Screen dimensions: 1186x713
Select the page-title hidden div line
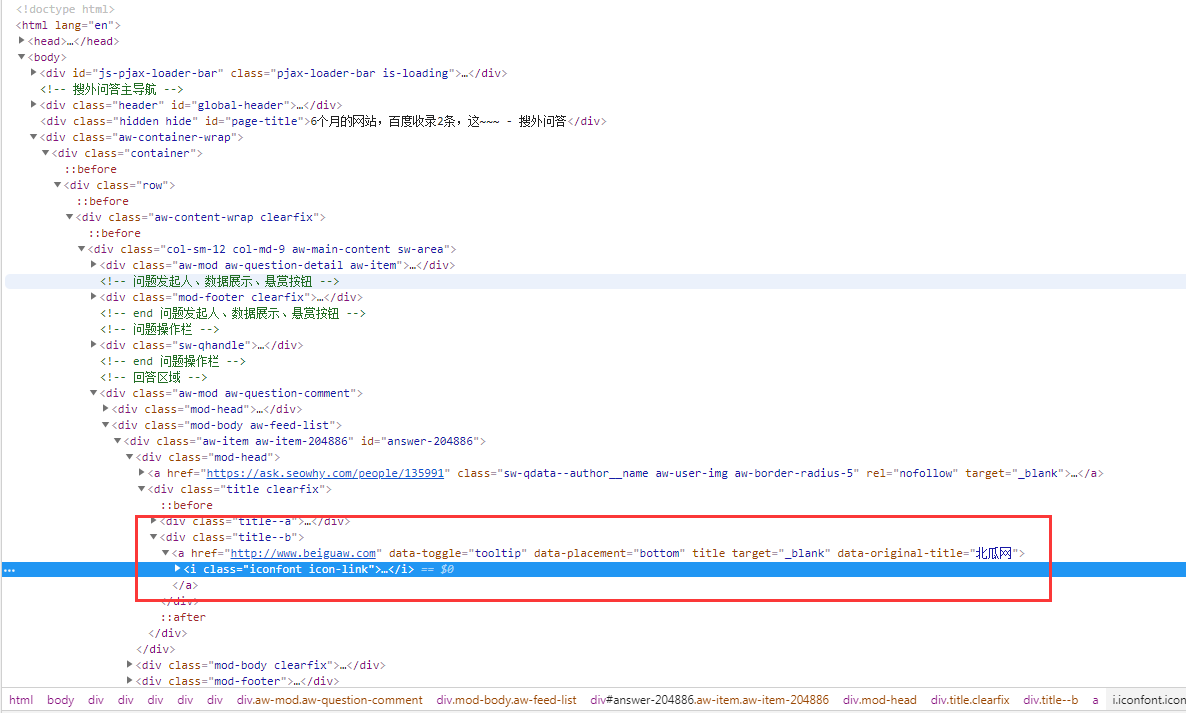tap(323, 121)
